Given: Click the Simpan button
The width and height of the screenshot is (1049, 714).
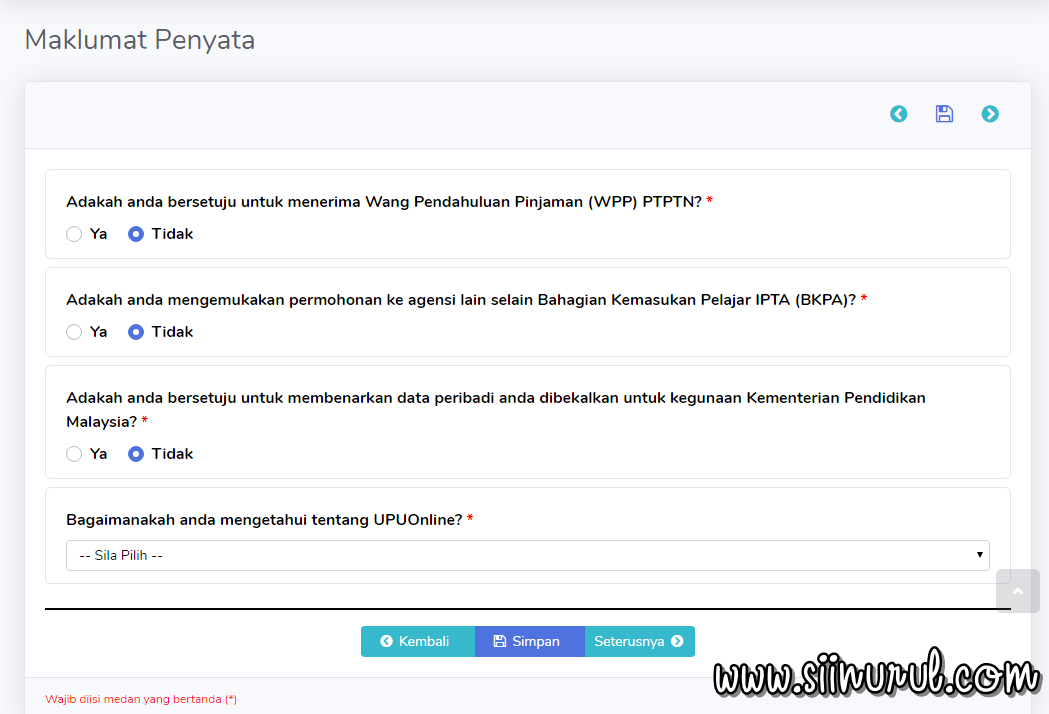Looking at the screenshot, I should (529, 641).
